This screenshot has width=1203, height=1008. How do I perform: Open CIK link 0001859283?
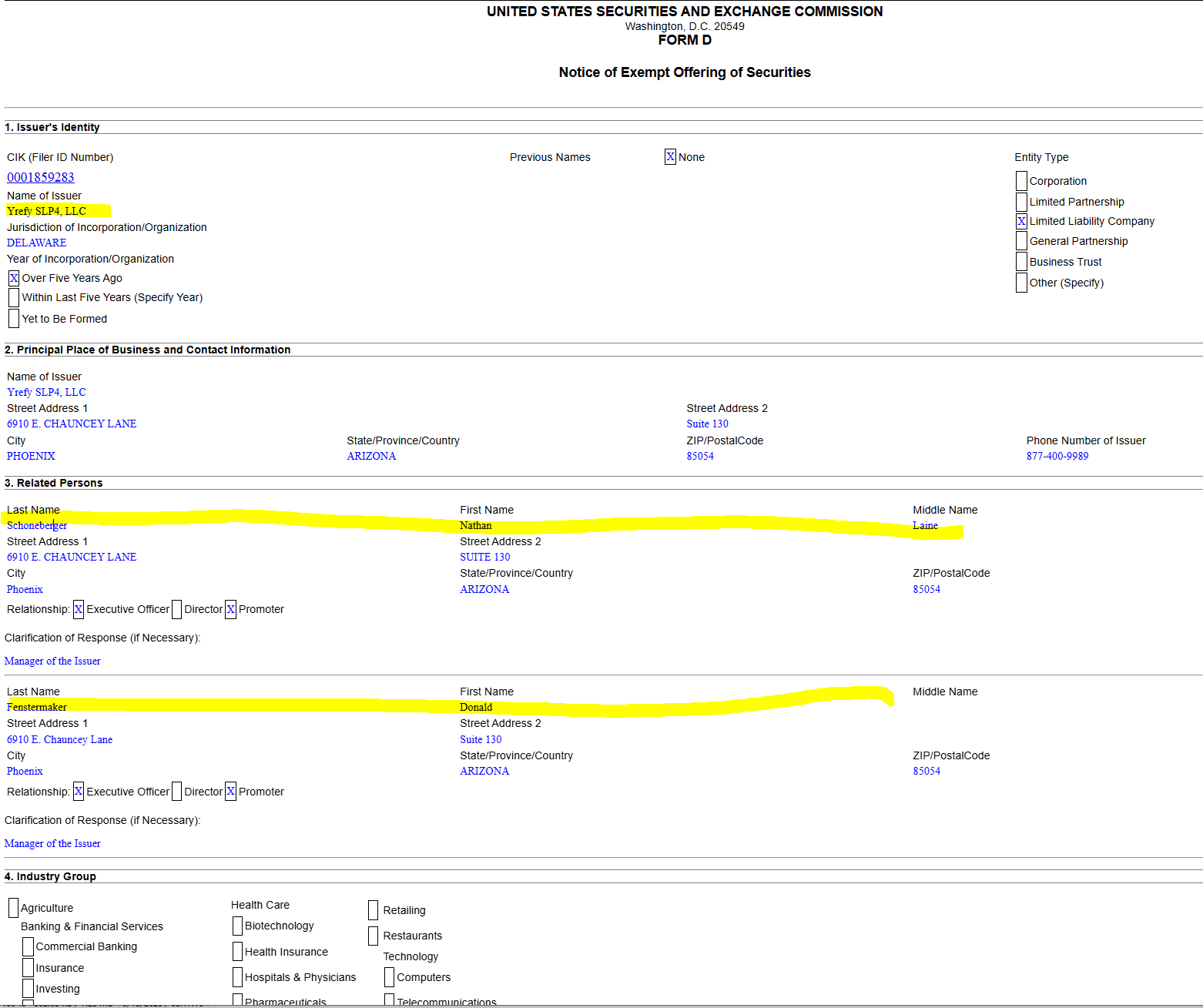pyautogui.click(x=41, y=177)
